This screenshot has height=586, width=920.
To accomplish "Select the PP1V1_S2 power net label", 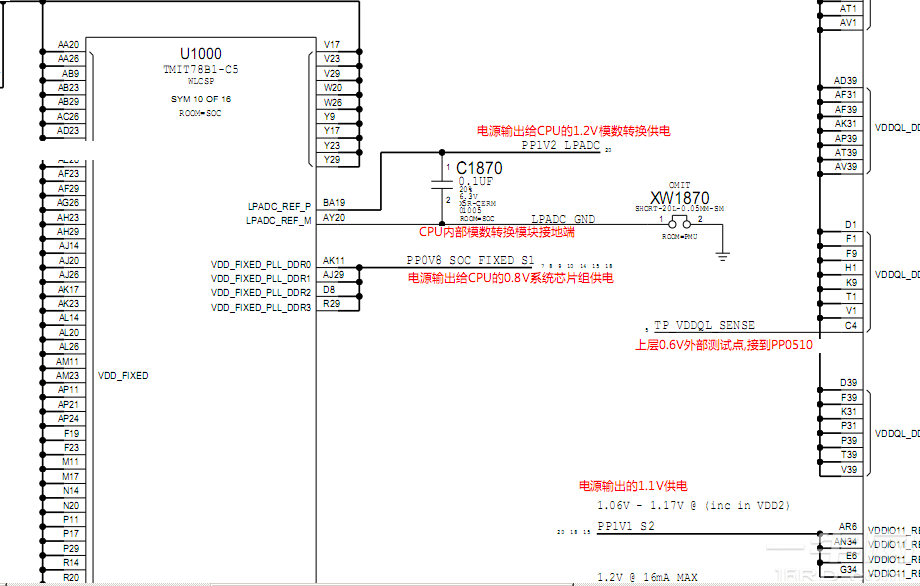I will click(626, 526).
